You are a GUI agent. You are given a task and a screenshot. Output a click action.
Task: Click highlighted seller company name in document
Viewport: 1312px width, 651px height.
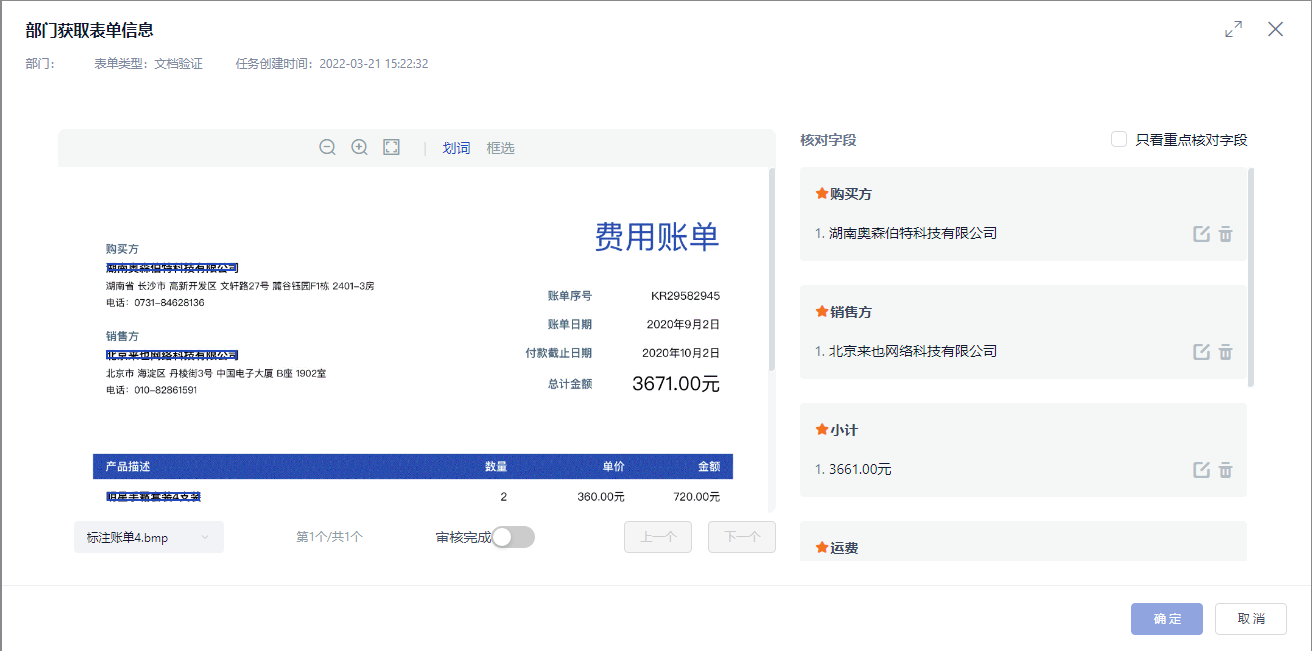[x=172, y=355]
